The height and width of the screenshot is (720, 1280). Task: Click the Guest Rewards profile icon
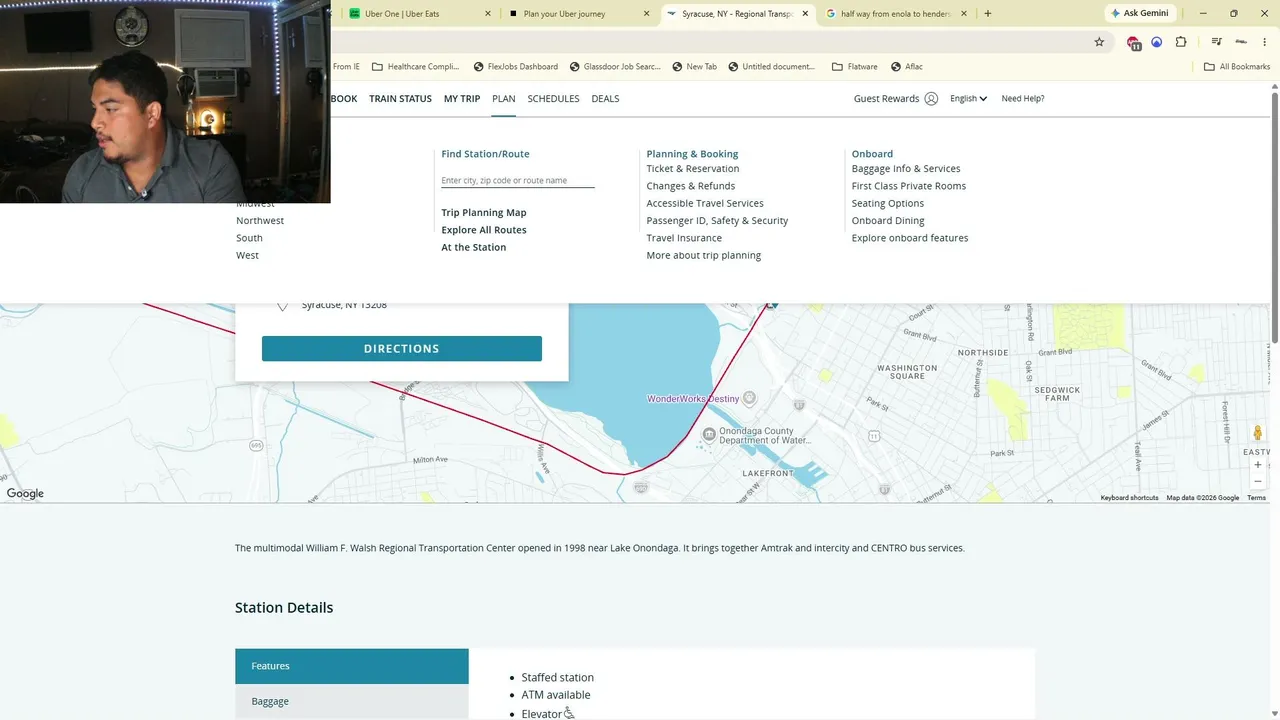point(931,99)
